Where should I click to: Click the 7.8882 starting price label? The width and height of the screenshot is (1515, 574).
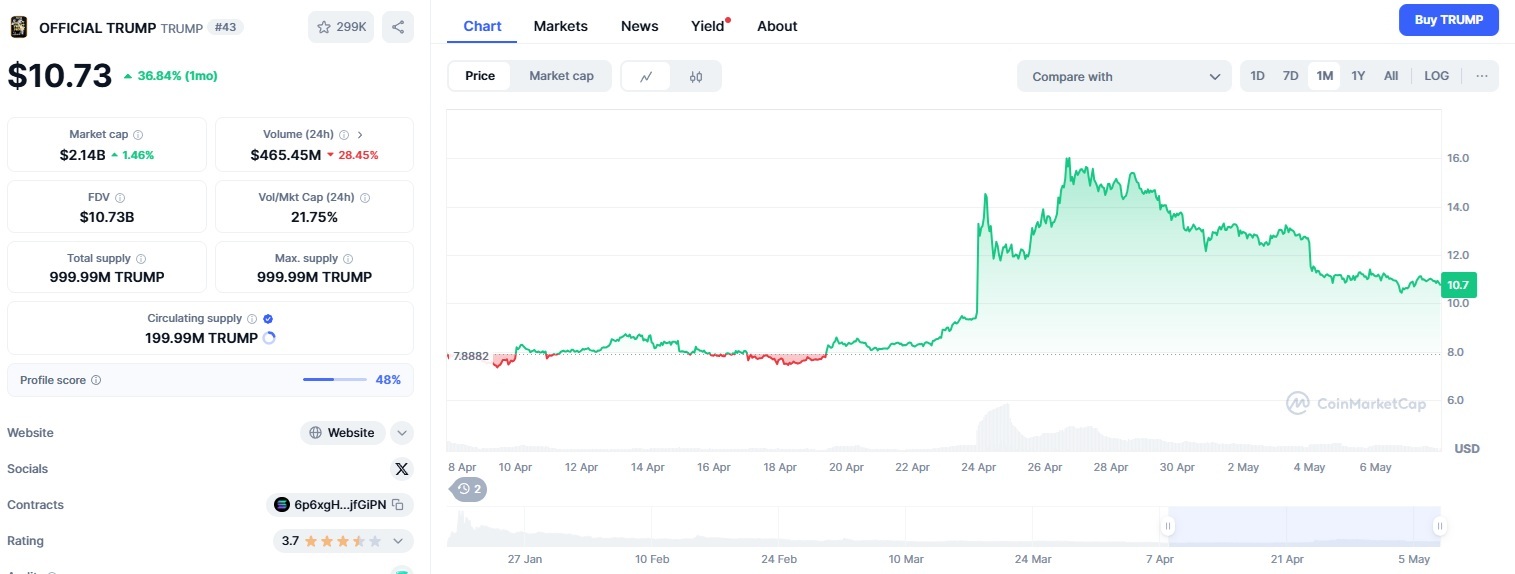click(471, 356)
